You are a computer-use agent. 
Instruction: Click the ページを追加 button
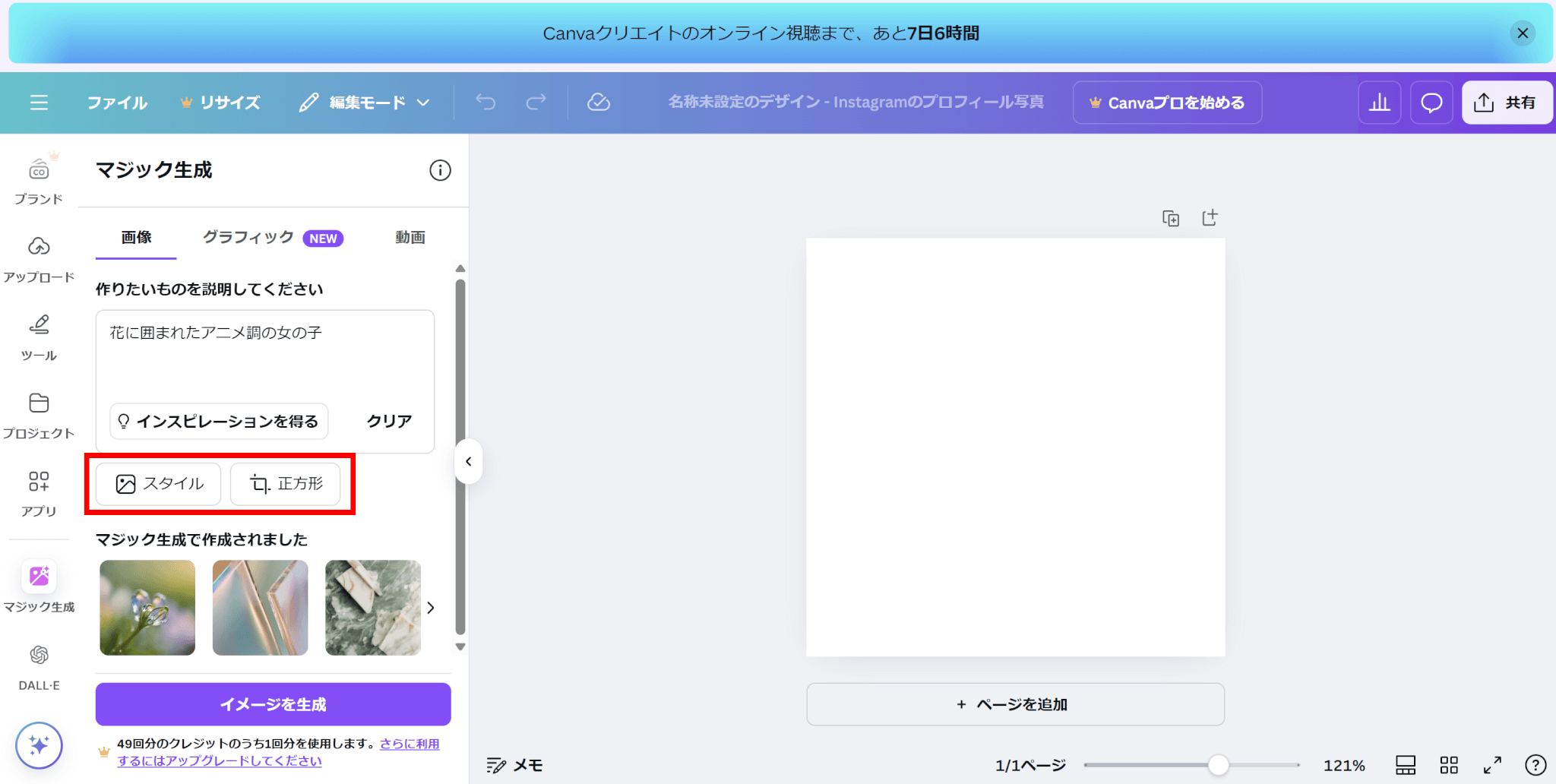point(1015,704)
